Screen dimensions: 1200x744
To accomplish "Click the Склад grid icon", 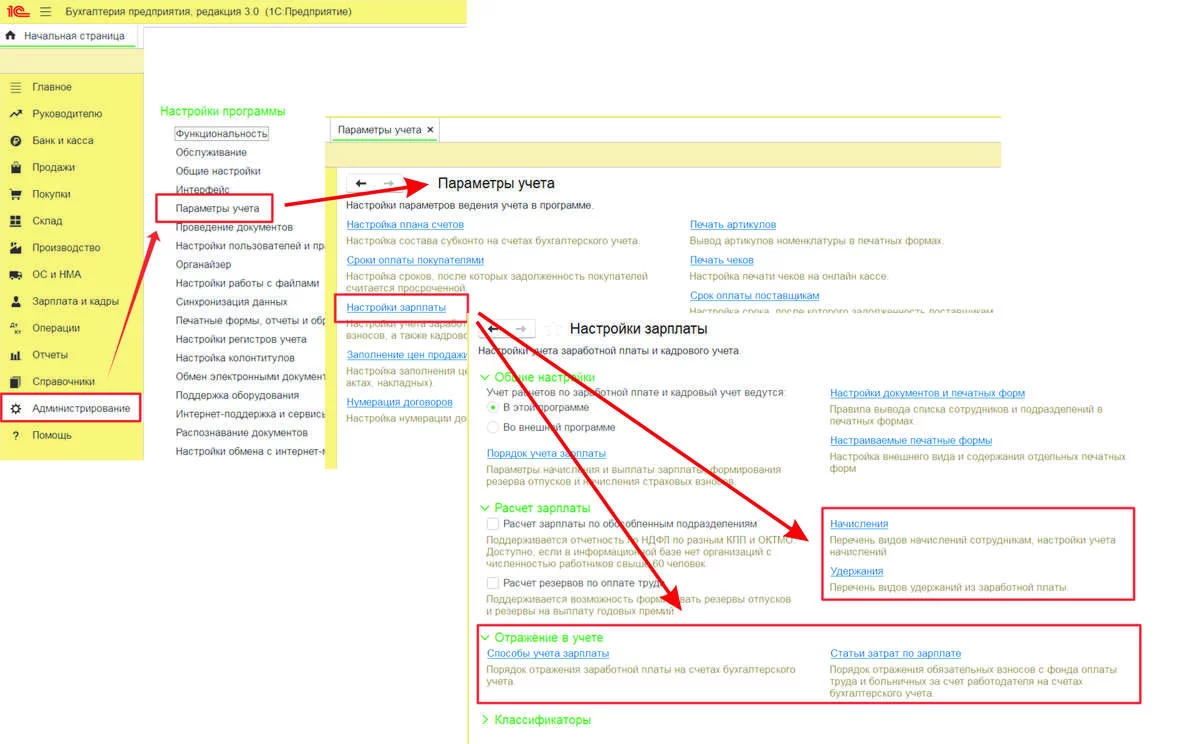I will point(15,221).
